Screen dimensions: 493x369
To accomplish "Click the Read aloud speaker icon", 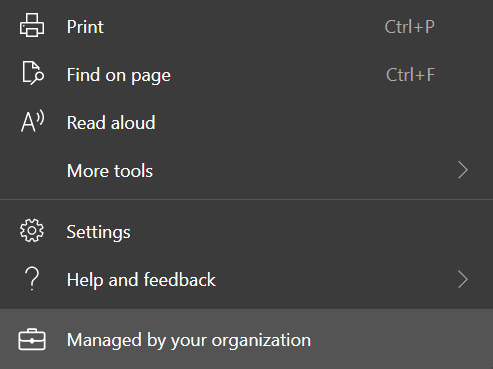I will point(32,121).
